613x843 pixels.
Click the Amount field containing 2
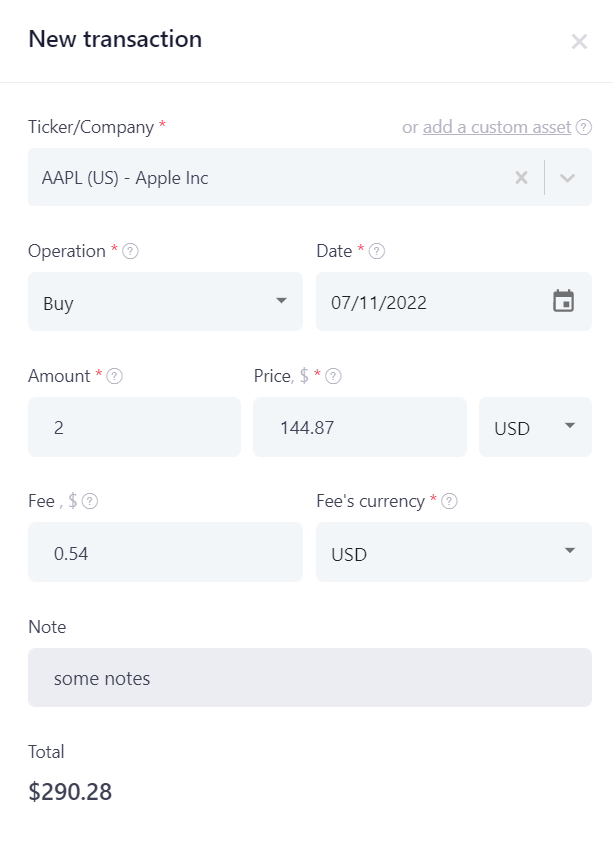click(x=134, y=427)
